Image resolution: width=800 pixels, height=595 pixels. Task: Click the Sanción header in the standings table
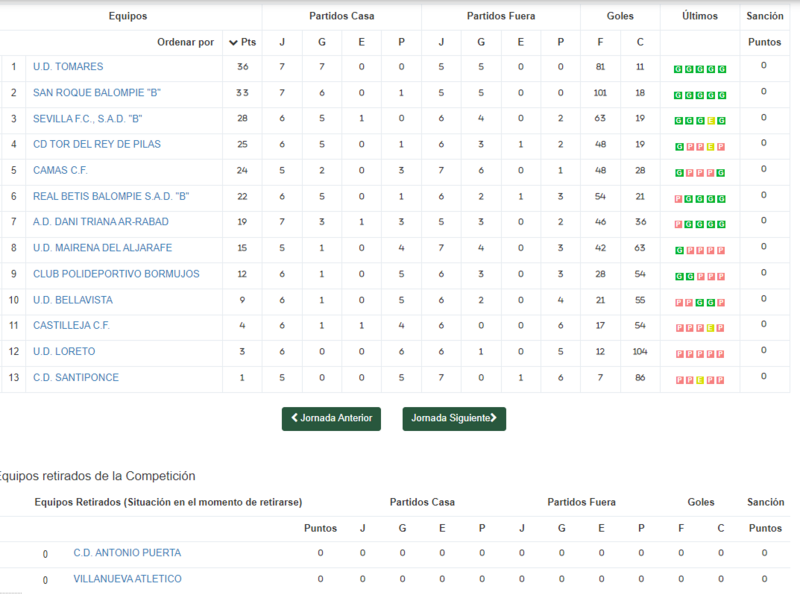click(x=765, y=16)
